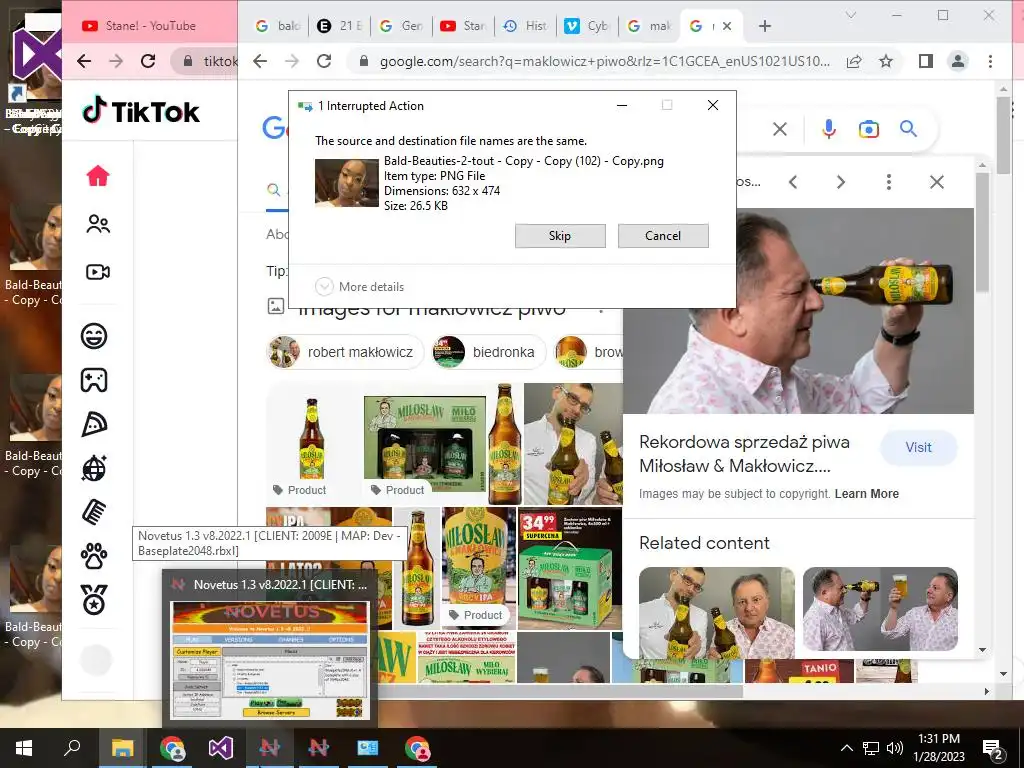The image size is (1024, 768).
Task: Click Skip in the Interrupted Action dialog
Action: (560, 236)
